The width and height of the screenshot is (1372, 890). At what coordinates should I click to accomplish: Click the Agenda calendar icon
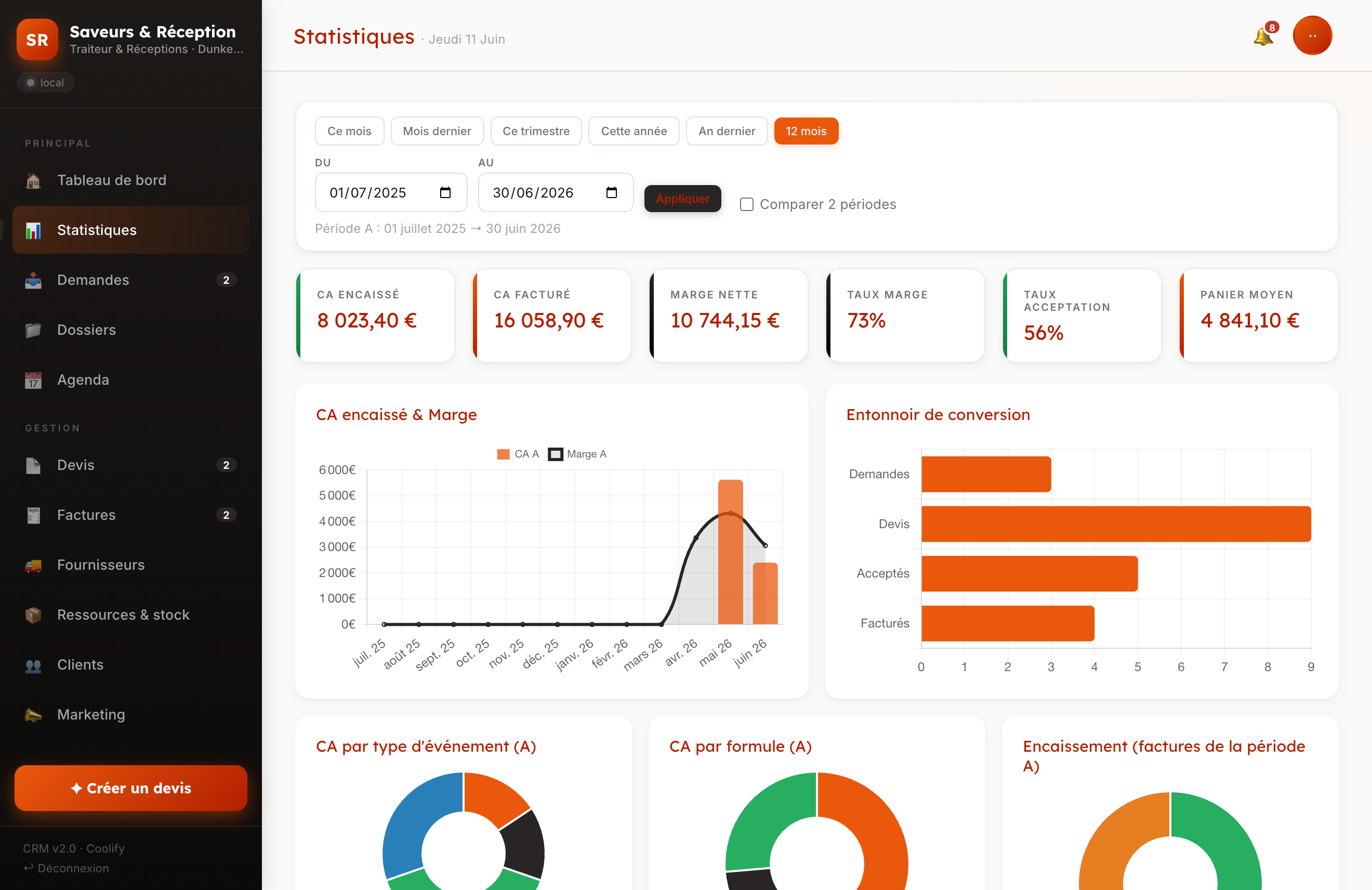click(x=33, y=380)
